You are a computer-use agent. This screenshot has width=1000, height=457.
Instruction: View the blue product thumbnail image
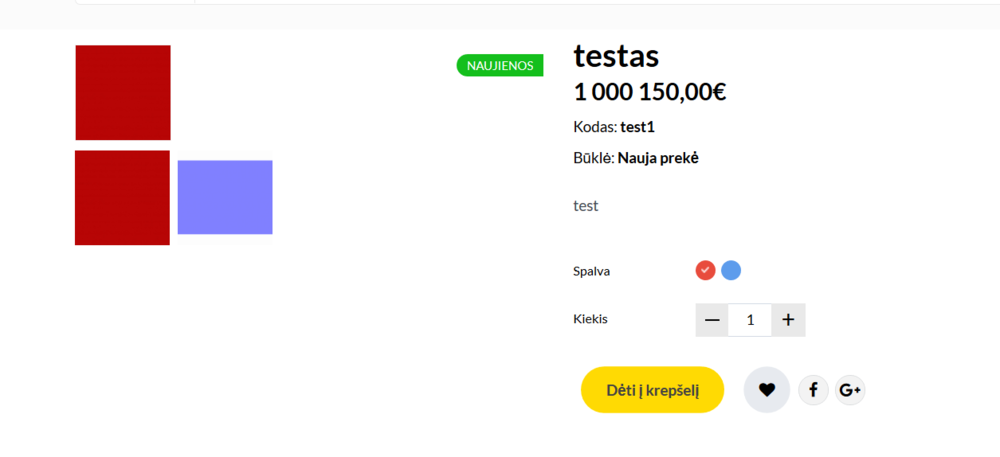[x=225, y=197]
